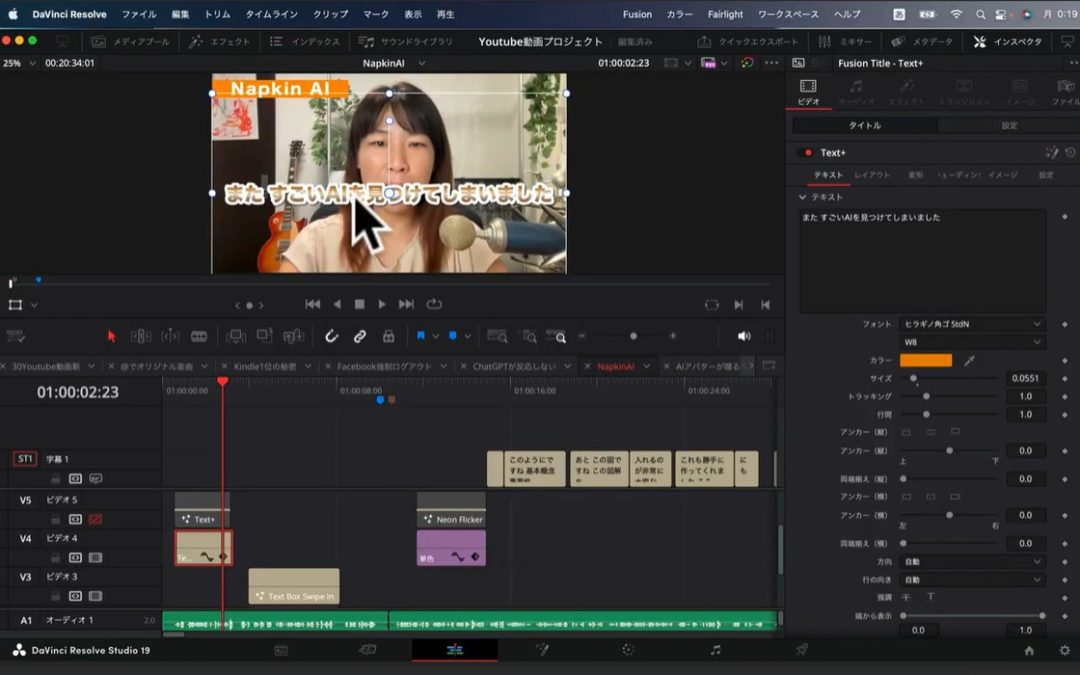This screenshot has height=675, width=1080.
Task: Toggle auto track selector on ビデオ 3
Action: click(x=77, y=594)
